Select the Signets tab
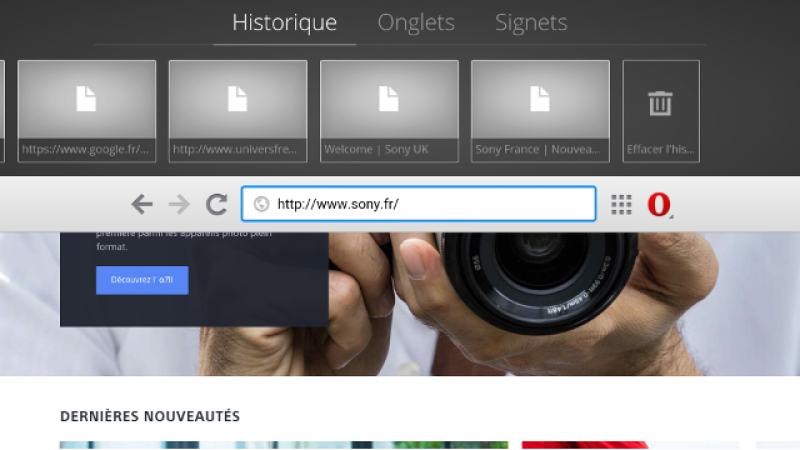The height and width of the screenshot is (450, 800). point(531,23)
